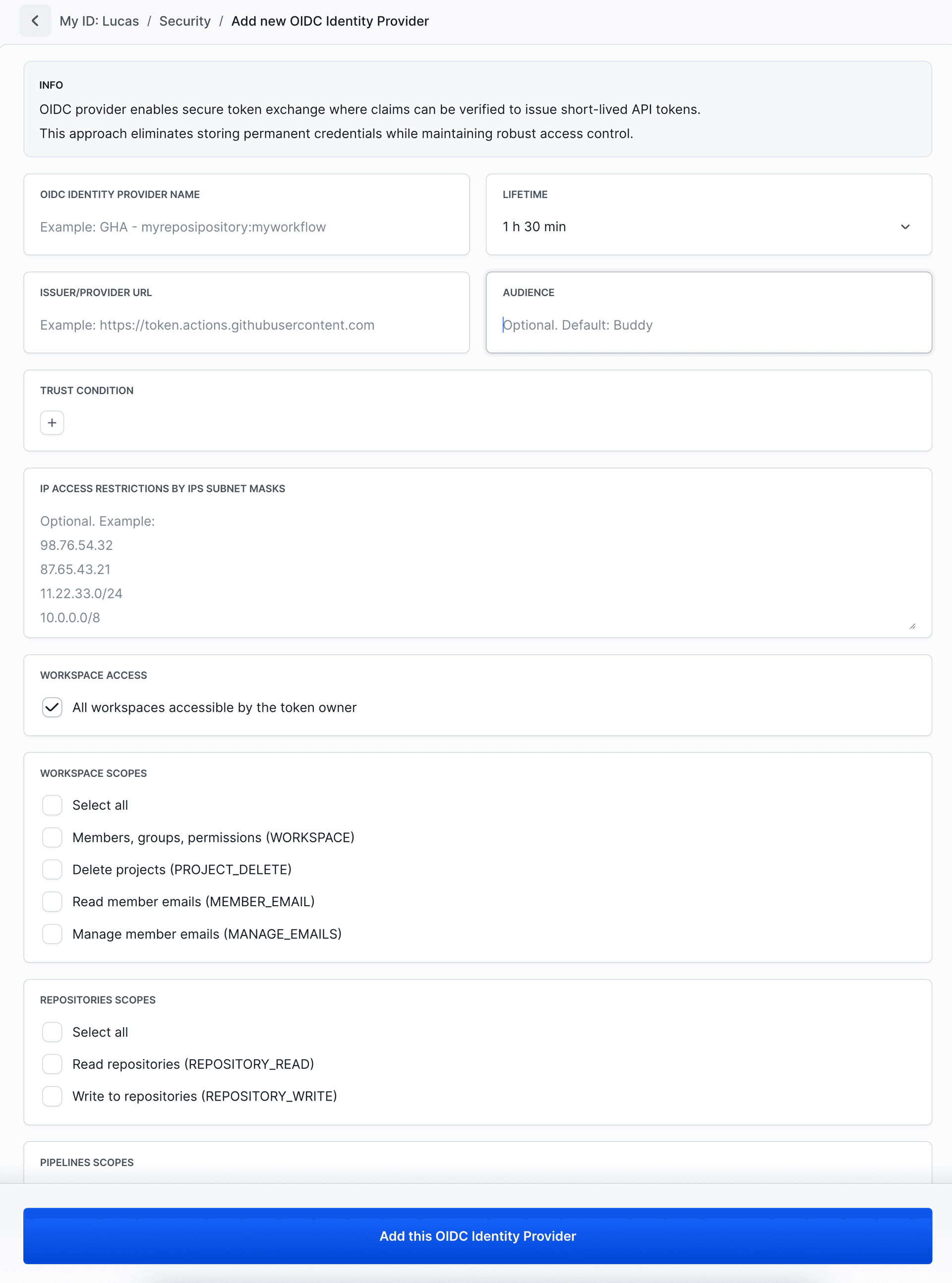Uncheck all workspaces accessible by token owner
Image resolution: width=952 pixels, height=1283 pixels.
[x=52, y=707]
